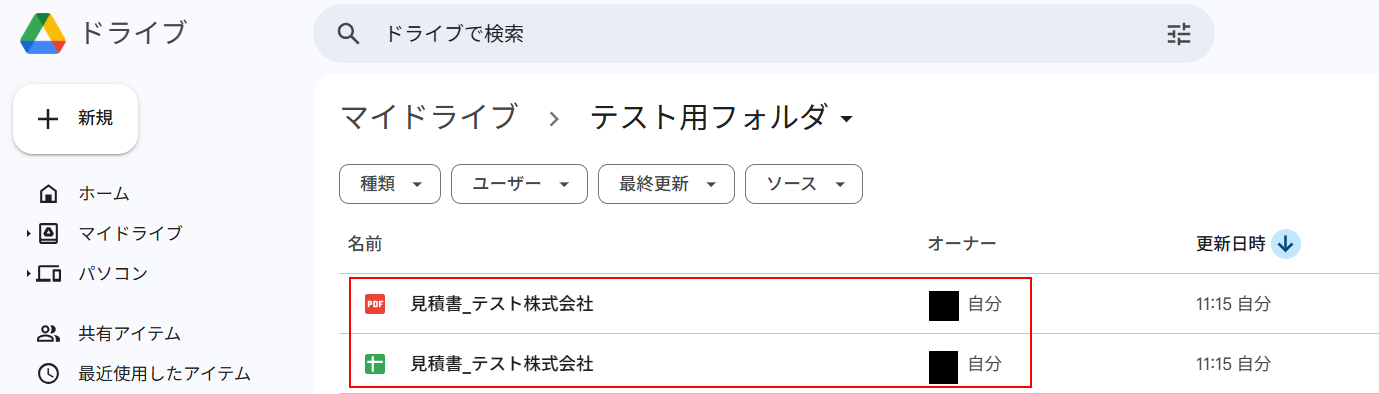Click the green Sheets file icon

click(x=375, y=364)
